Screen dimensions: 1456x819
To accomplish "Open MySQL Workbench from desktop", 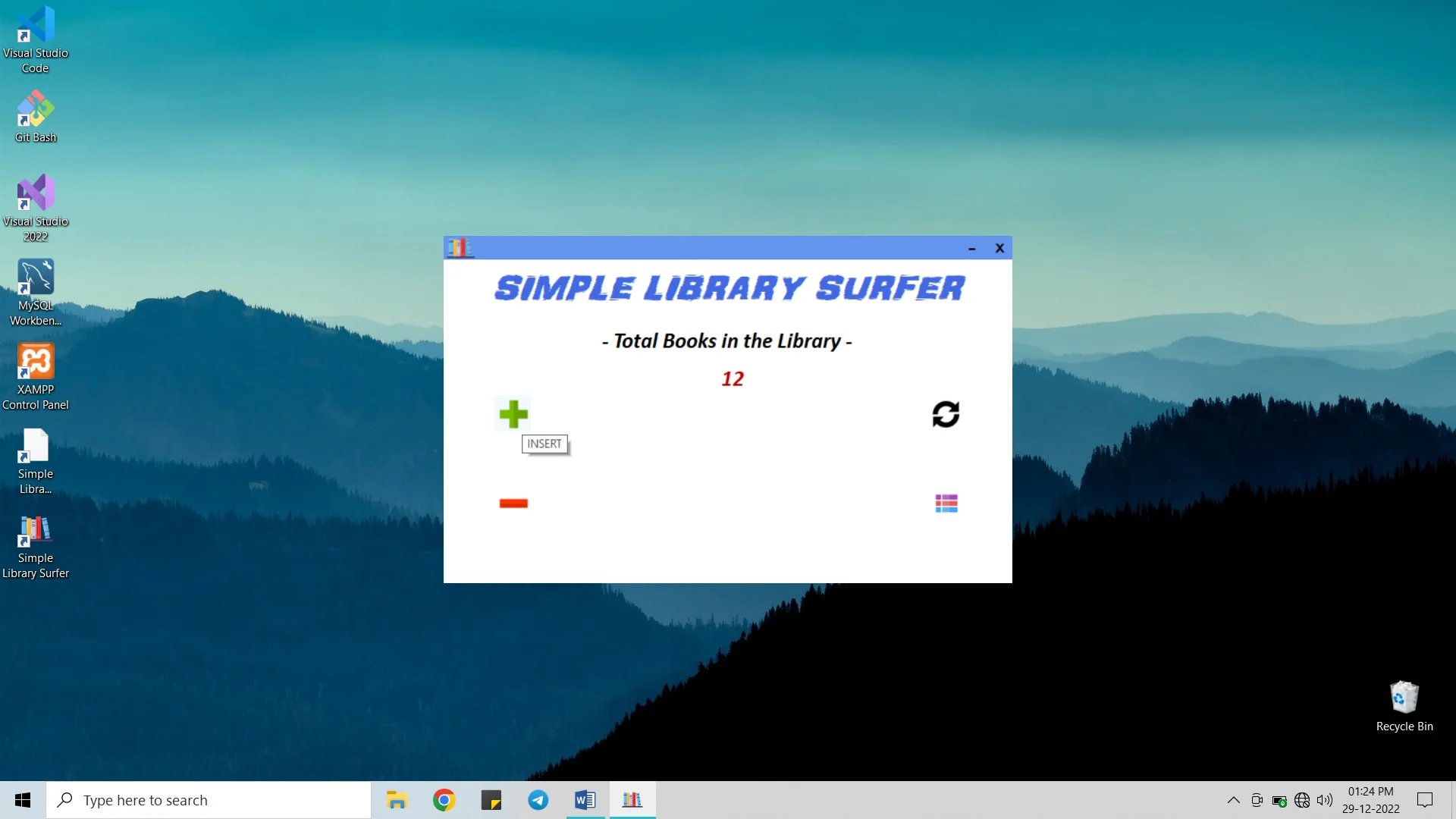I will click(x=35, y=290).
